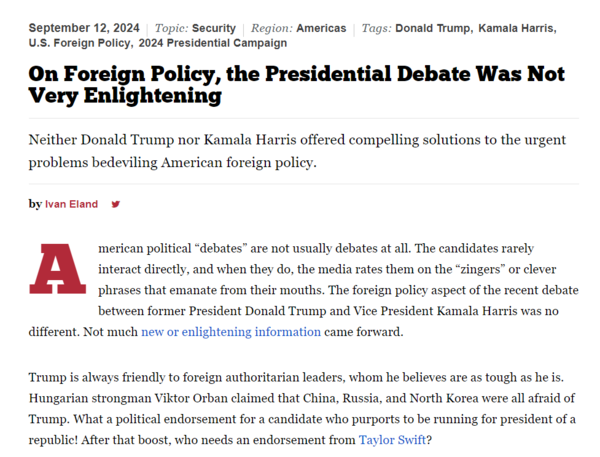The width and height of the screenshot is (600, 457).
Task: Click the first paragraph about political debates
Action: click(303, 290)
